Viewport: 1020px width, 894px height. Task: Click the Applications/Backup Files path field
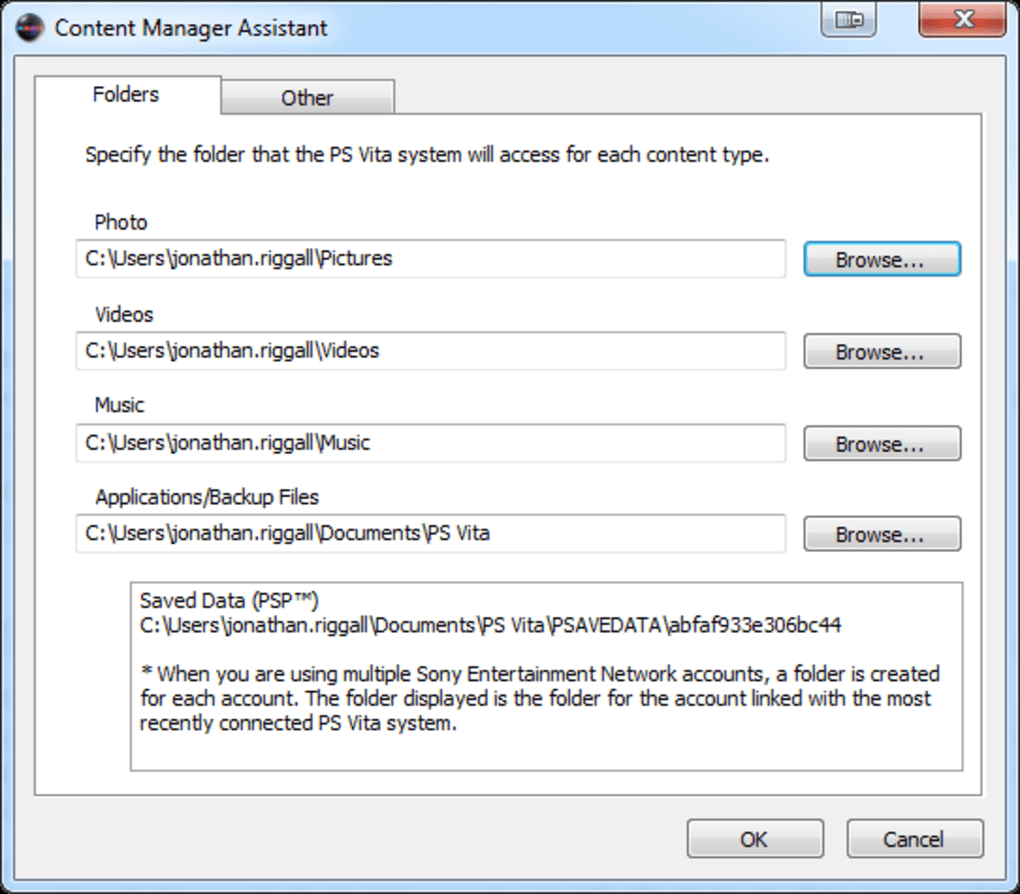click(x=430, y=534)
